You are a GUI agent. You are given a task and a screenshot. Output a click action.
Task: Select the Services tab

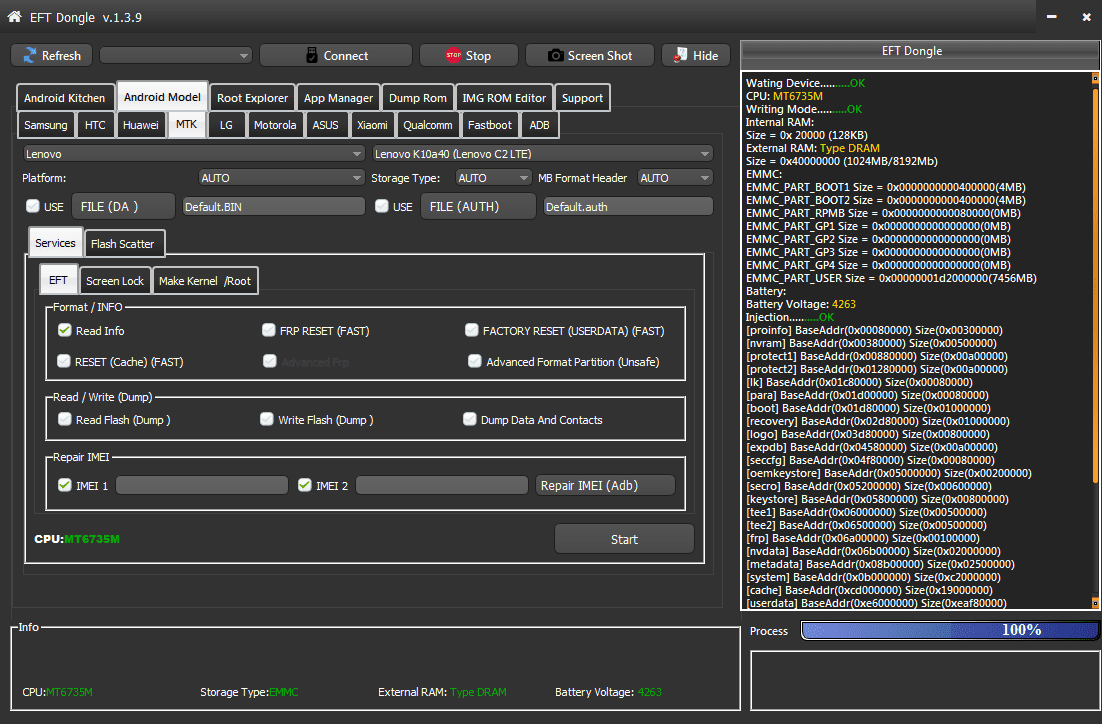55,243
